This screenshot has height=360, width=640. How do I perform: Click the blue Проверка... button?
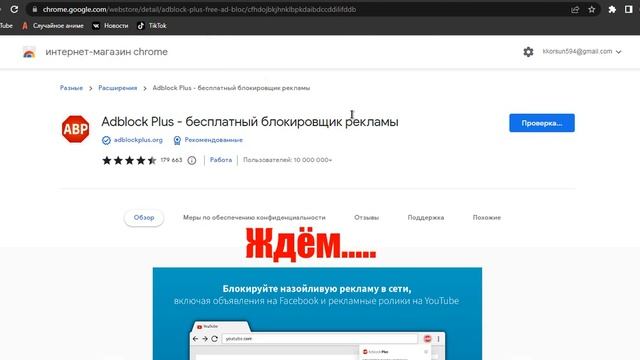pyautogui.click(x=542, y=123)
